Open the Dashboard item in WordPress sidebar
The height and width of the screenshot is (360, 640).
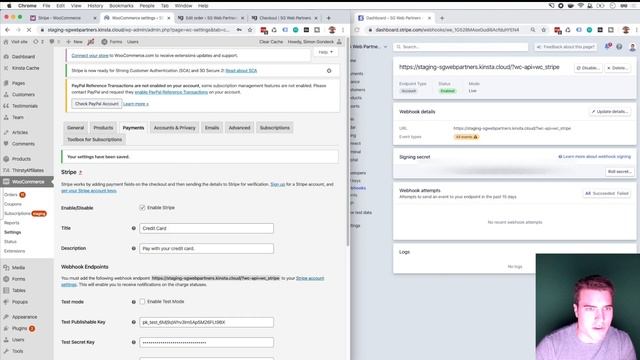click(23, 57)
